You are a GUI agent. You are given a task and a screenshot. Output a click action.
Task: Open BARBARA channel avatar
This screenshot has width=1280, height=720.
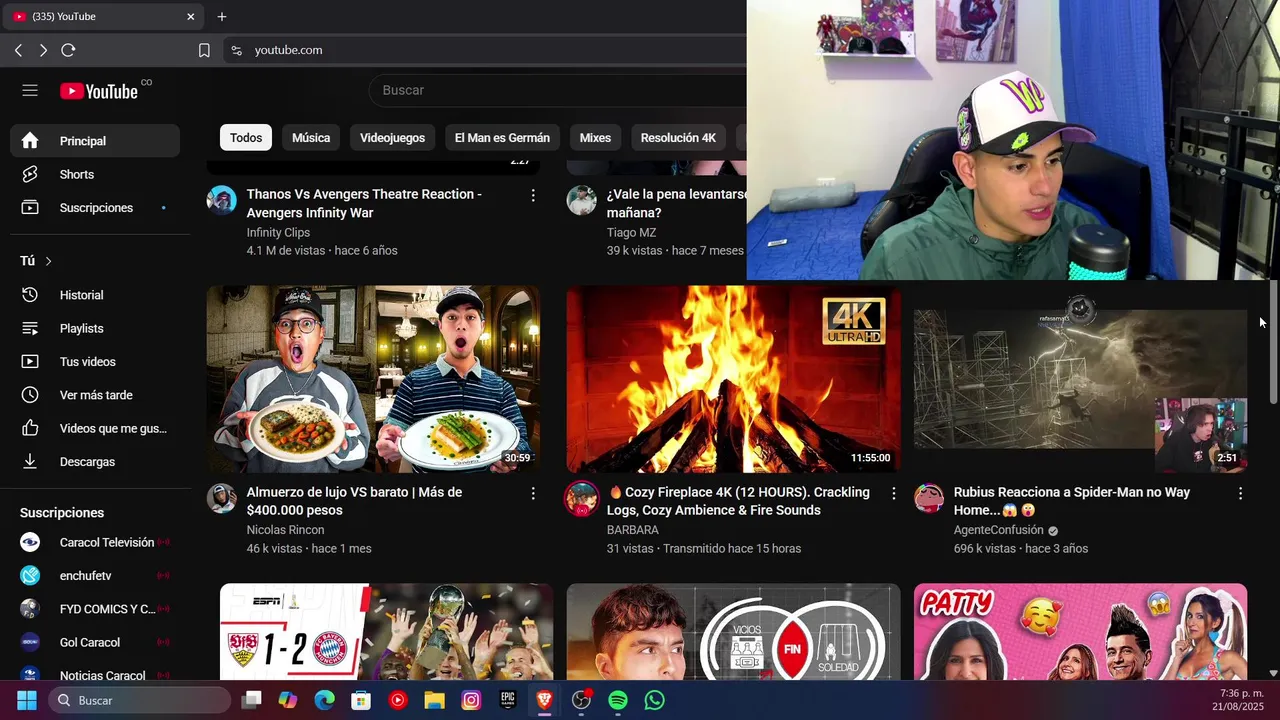pyautogui.click(x=581, y=498)
